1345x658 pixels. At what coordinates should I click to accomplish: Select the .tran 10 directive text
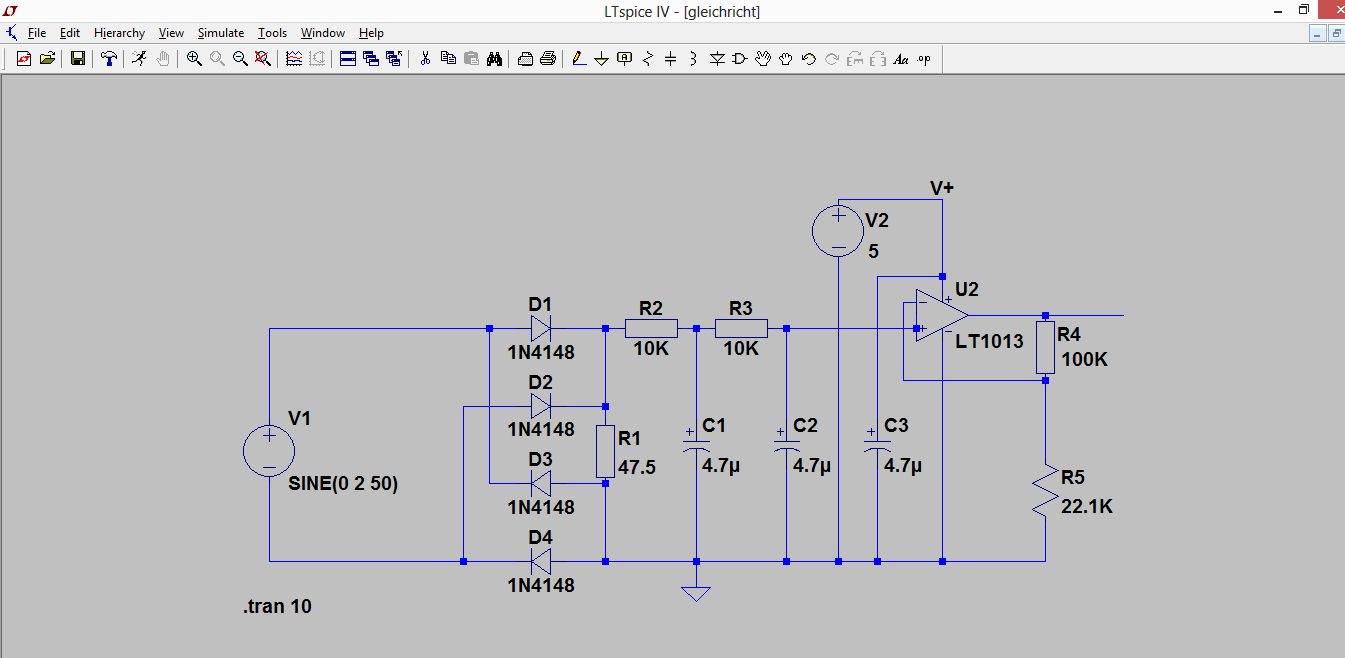point(277,606)
